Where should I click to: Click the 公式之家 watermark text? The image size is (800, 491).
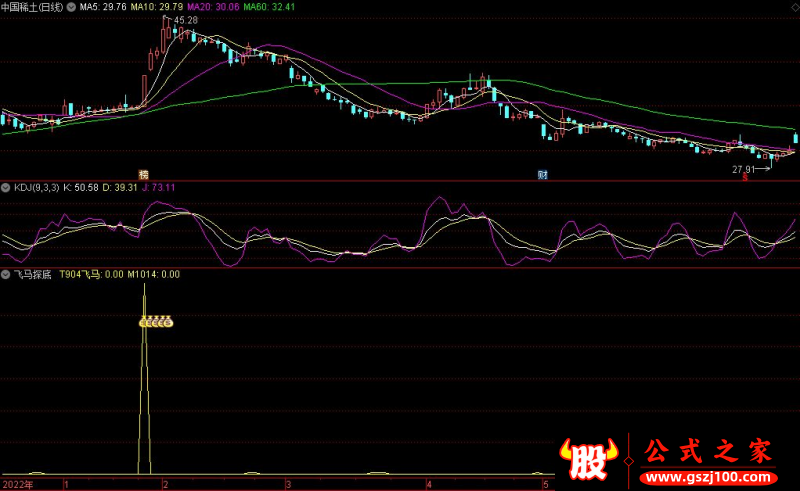708,452
